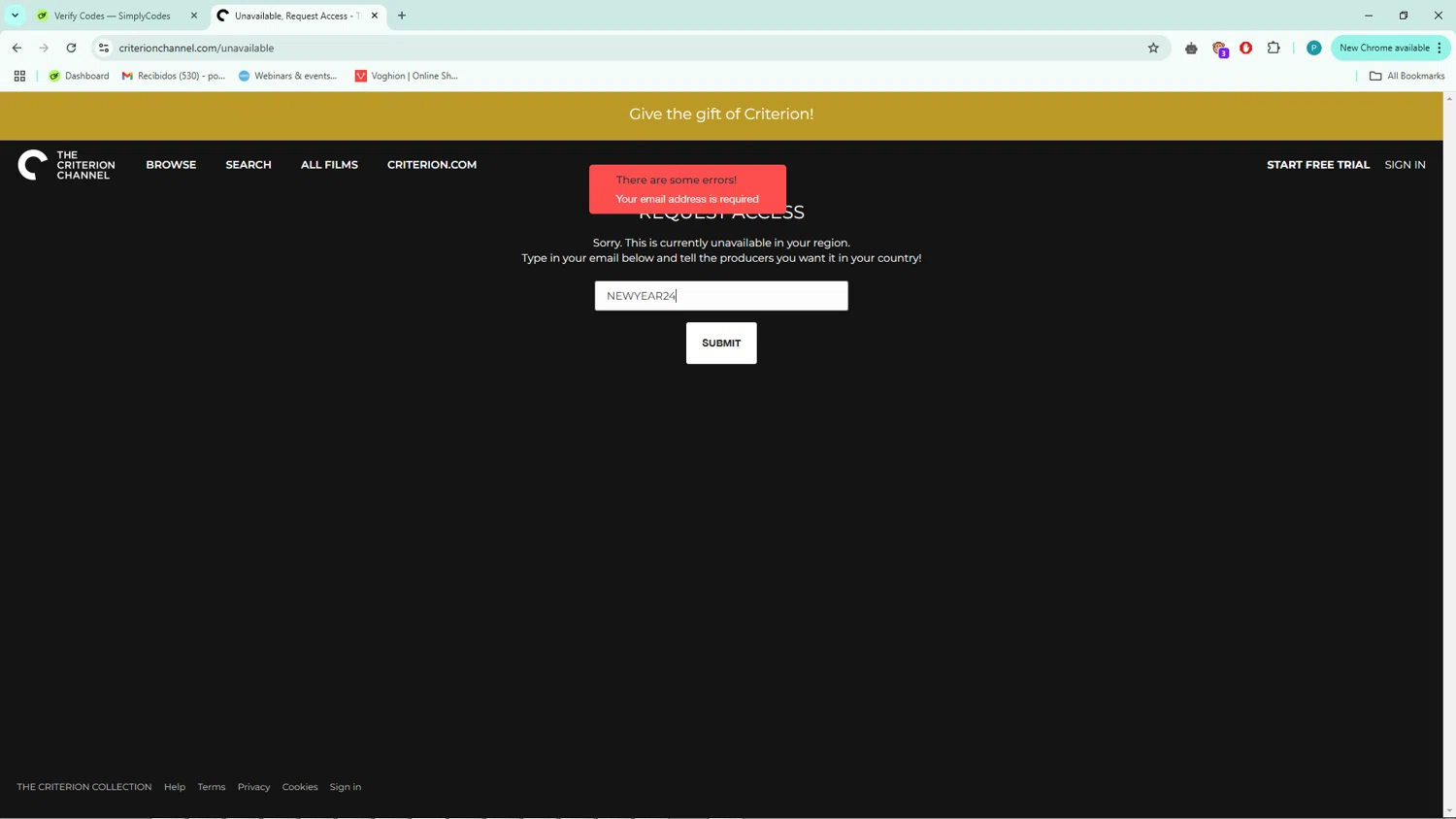The height and width of the screenshot is (819, 1456).
Task: Open the Recibidos Gmail bookmark
Action: (173, 76)
